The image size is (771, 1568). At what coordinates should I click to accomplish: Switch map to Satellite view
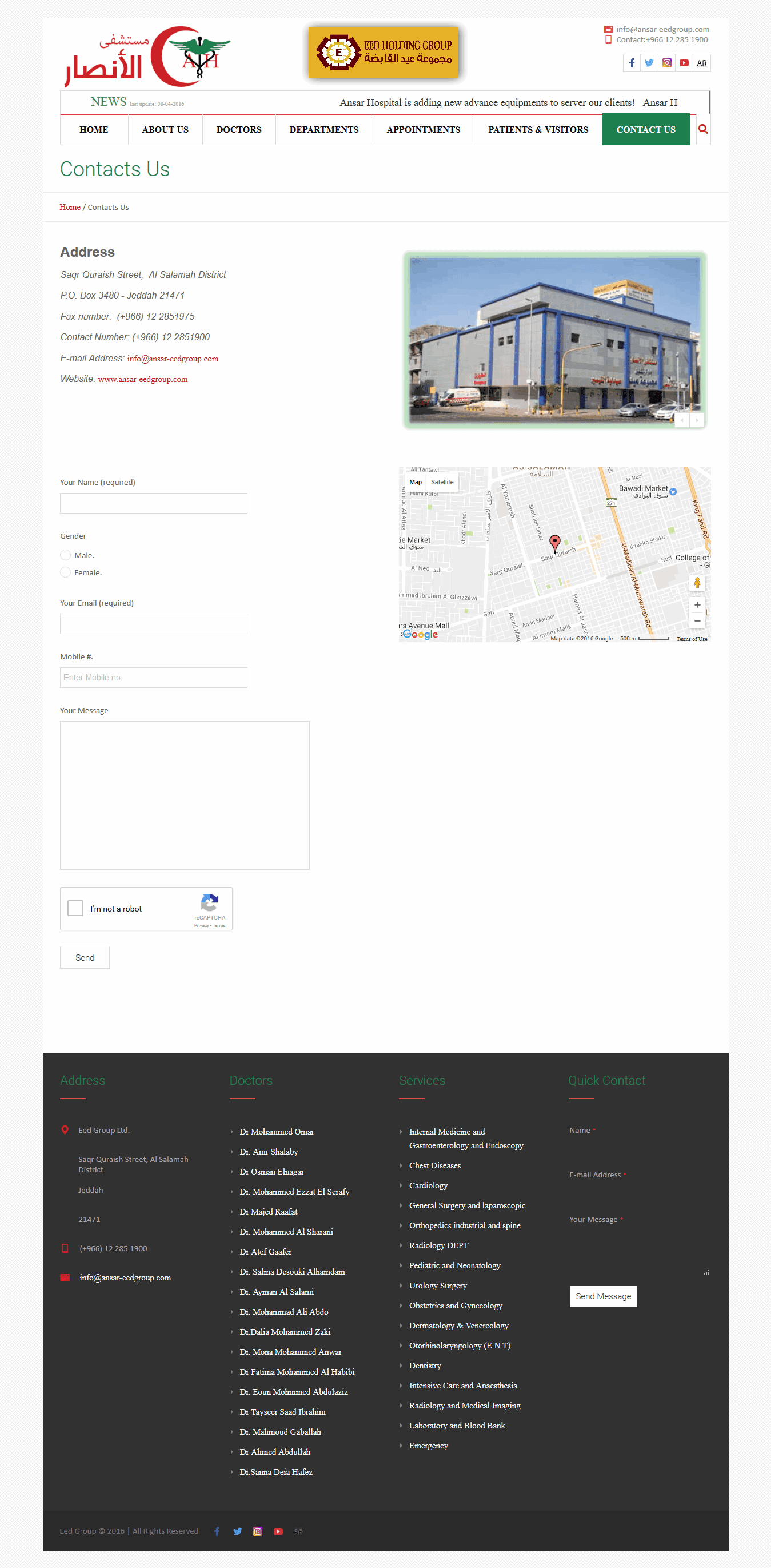click(x=442, y=482)
